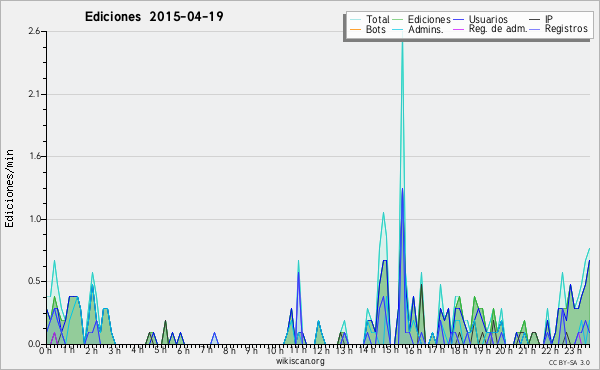Click the 2.6 y-axis tick label
The width and height of the screenshot is (600, 370).
coord(34,31)
